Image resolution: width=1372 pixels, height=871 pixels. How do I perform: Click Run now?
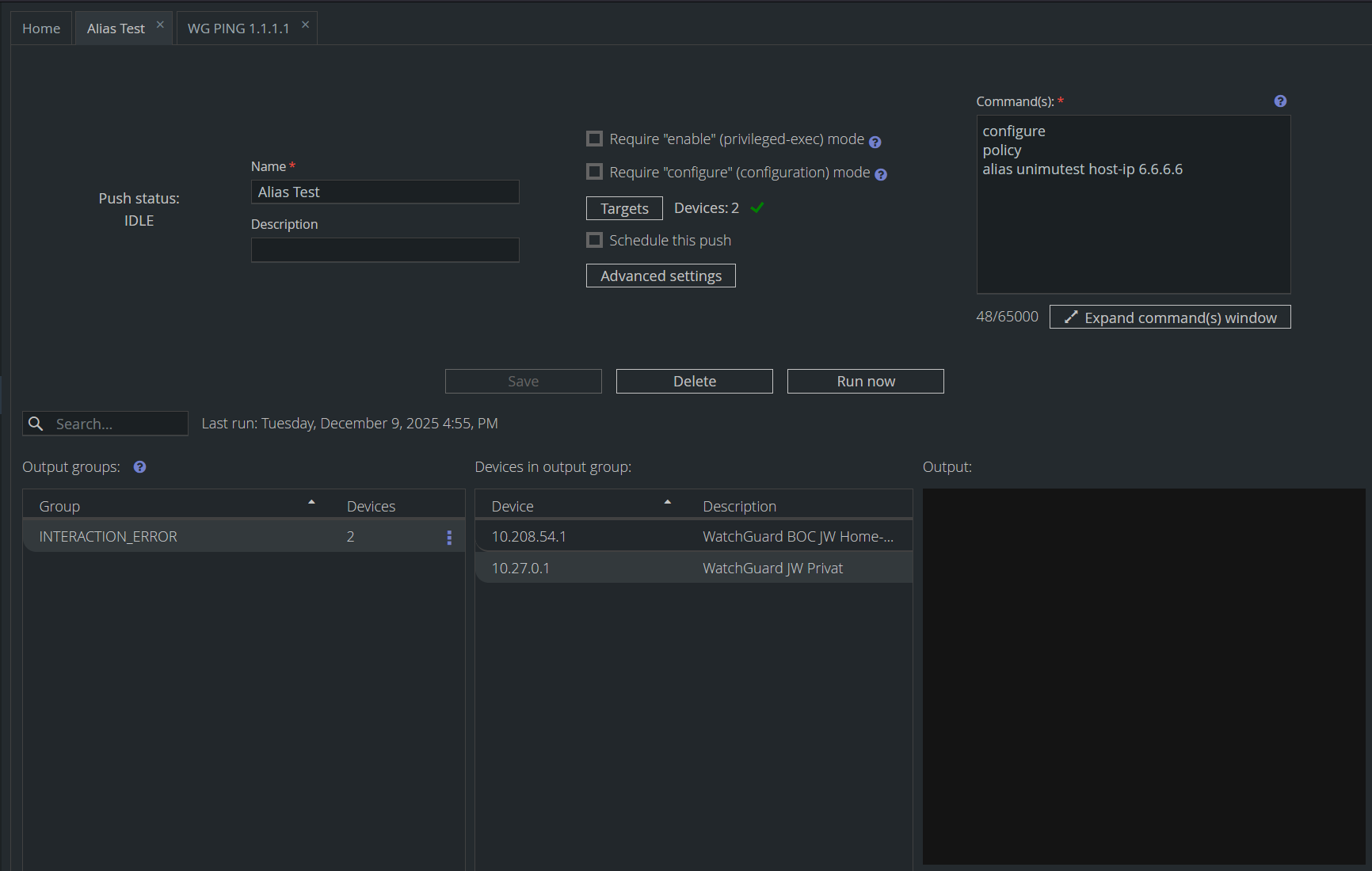point(866,381)
